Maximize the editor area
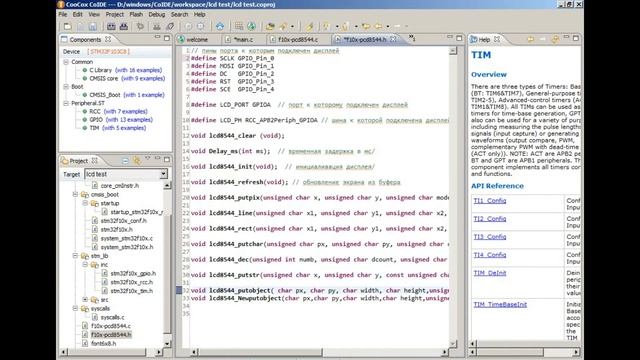Image resolution: width=640 pixels, height=360 pixels. point(459,38)
